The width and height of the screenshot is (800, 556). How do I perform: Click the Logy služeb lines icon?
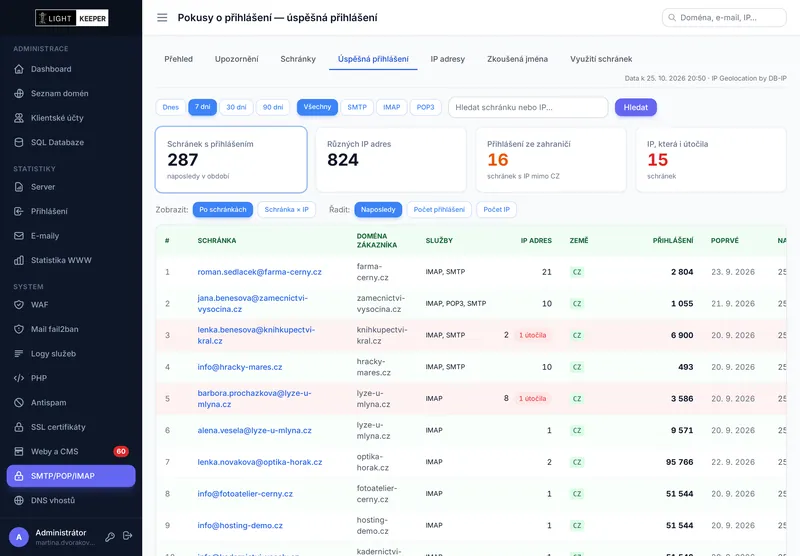[19, 353]
